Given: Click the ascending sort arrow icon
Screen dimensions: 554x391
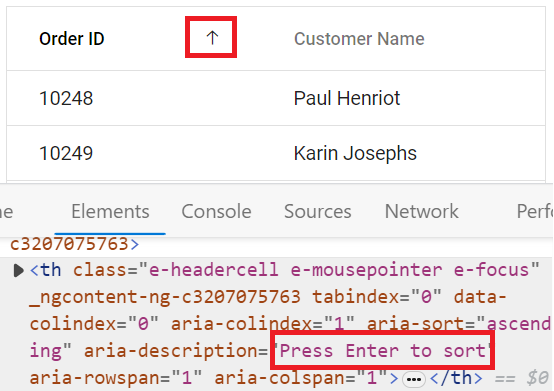Looking at the screenshot, I should click(x=212, y=37).
